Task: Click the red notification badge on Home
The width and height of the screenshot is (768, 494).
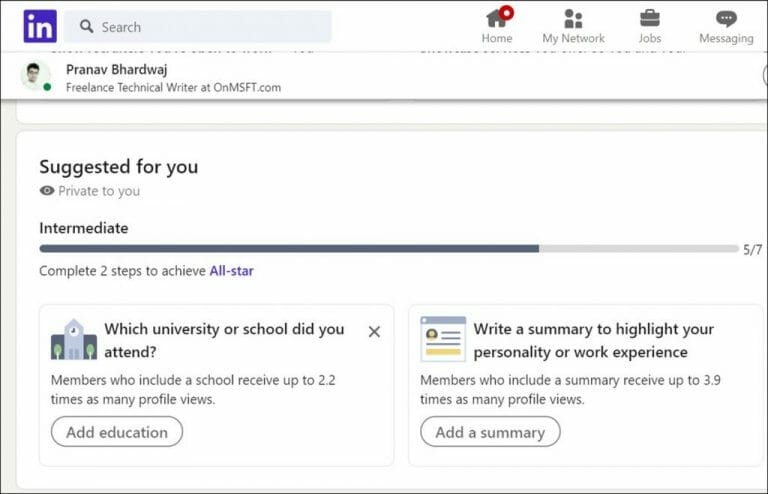Action: (507, 12)
